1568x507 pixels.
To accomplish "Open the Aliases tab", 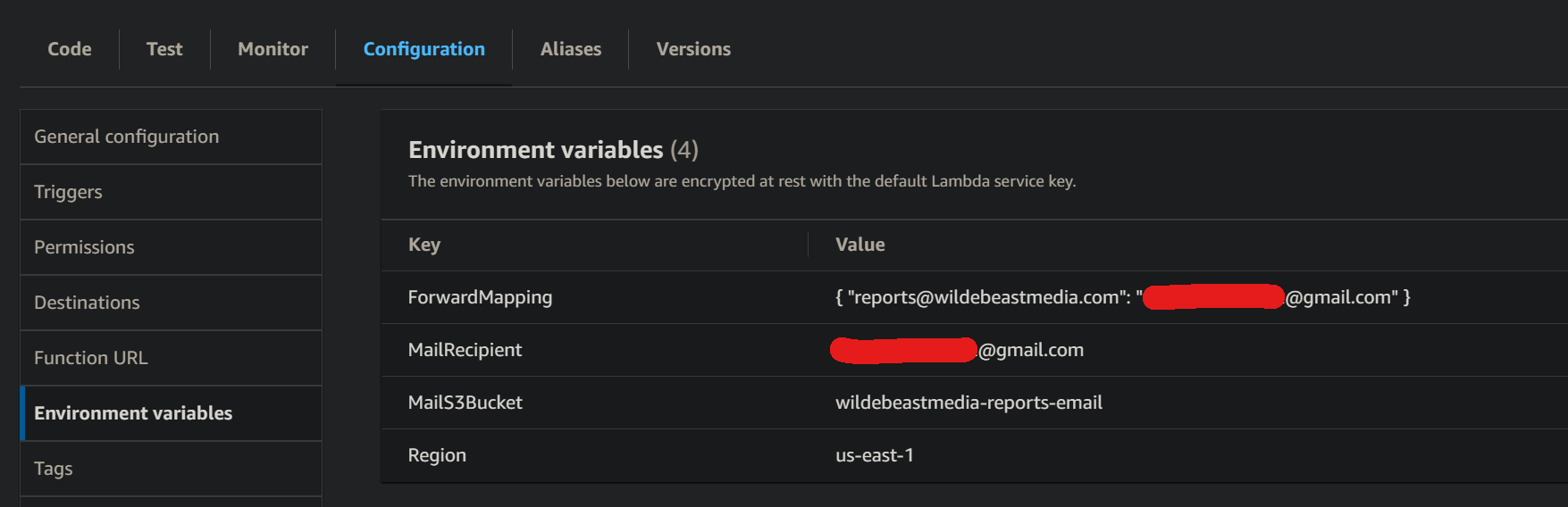I will point(570,49).
